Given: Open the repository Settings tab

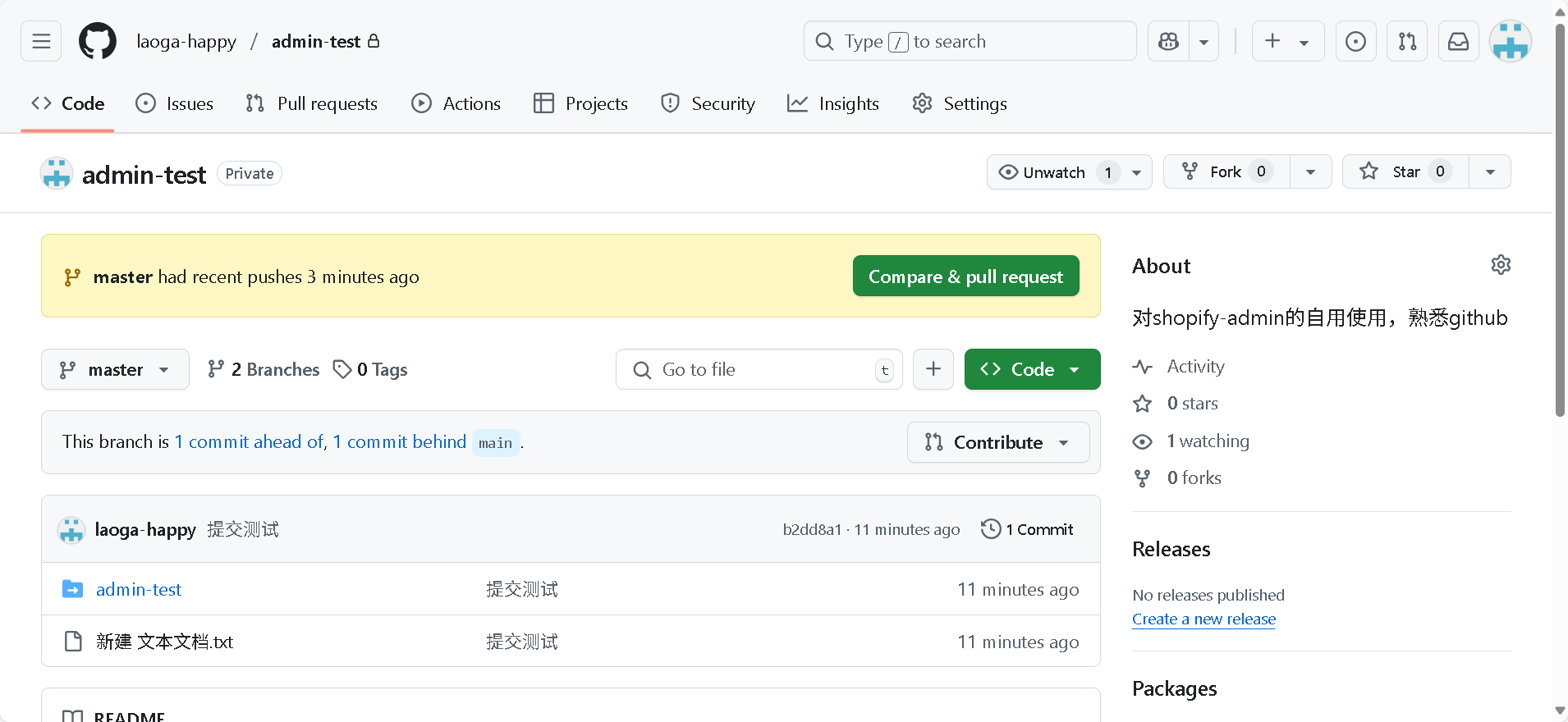Looking at the screenshot, I should [x=960, y=103].
